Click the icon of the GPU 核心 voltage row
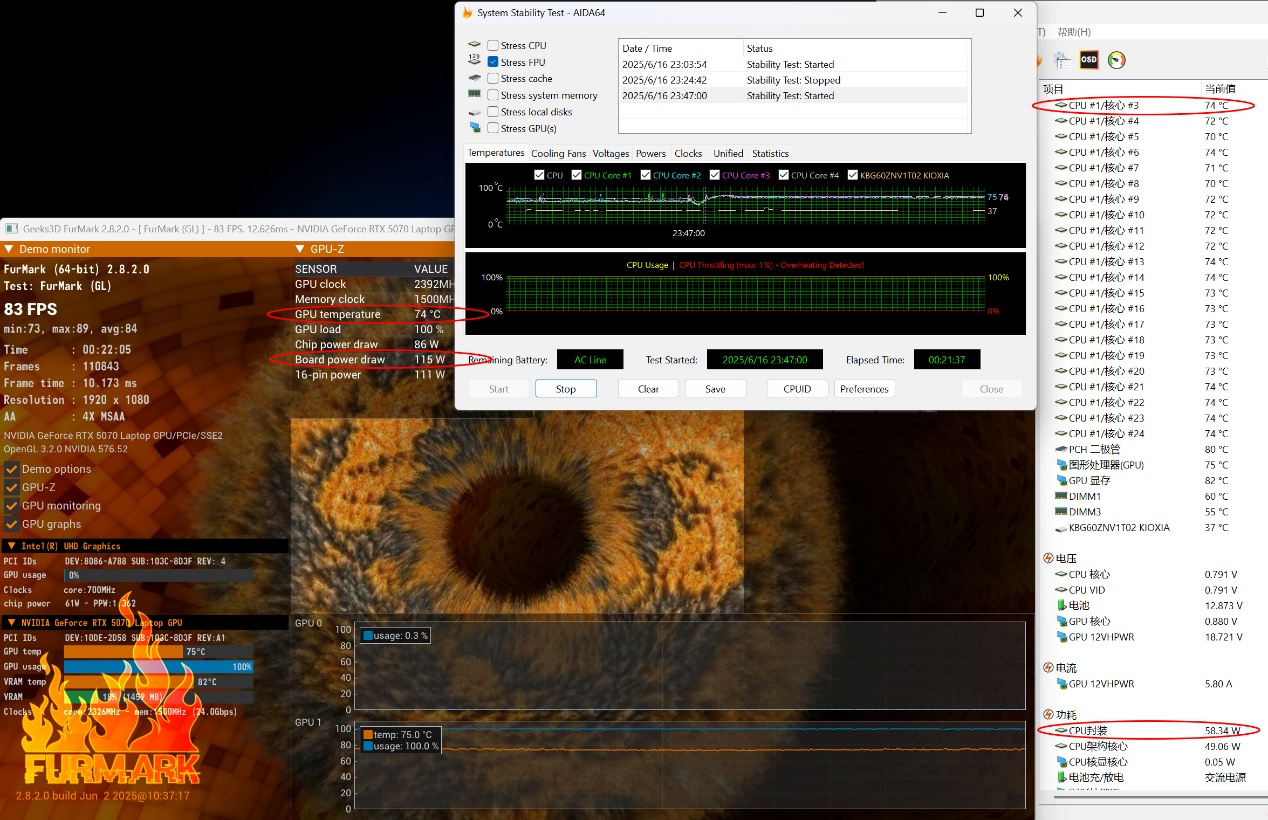 [1061, 621]
